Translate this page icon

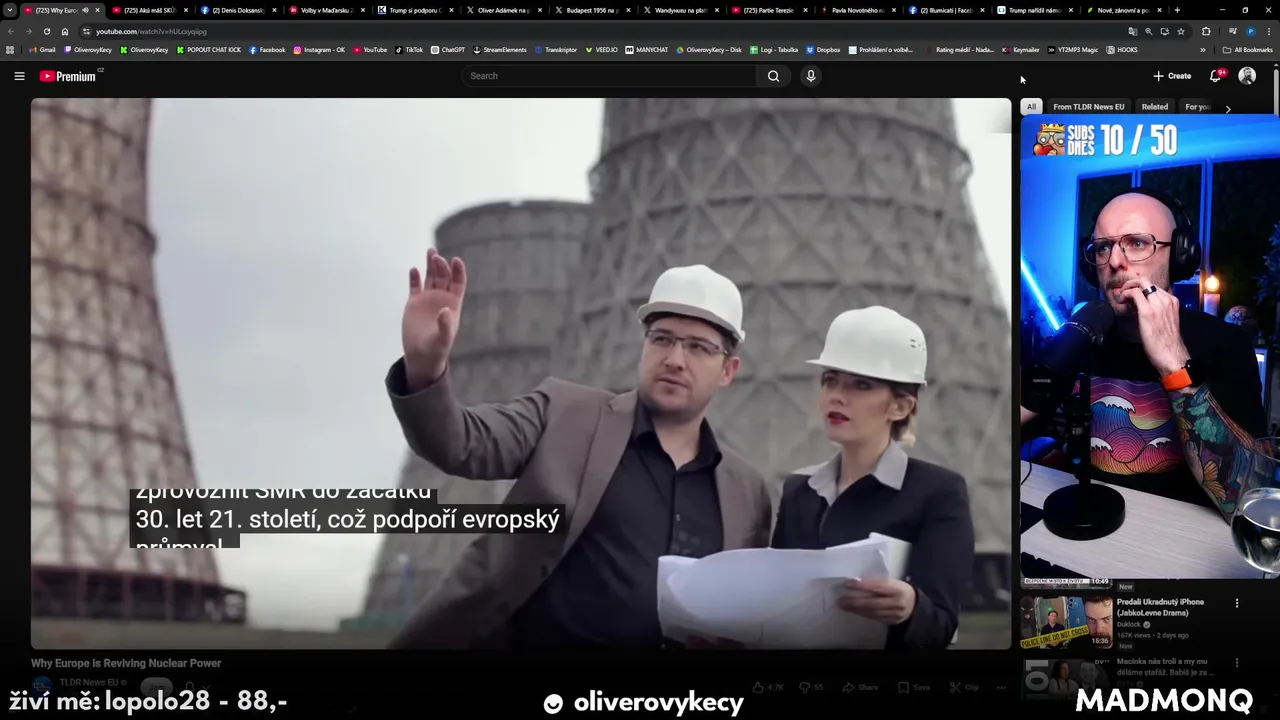1133,31
